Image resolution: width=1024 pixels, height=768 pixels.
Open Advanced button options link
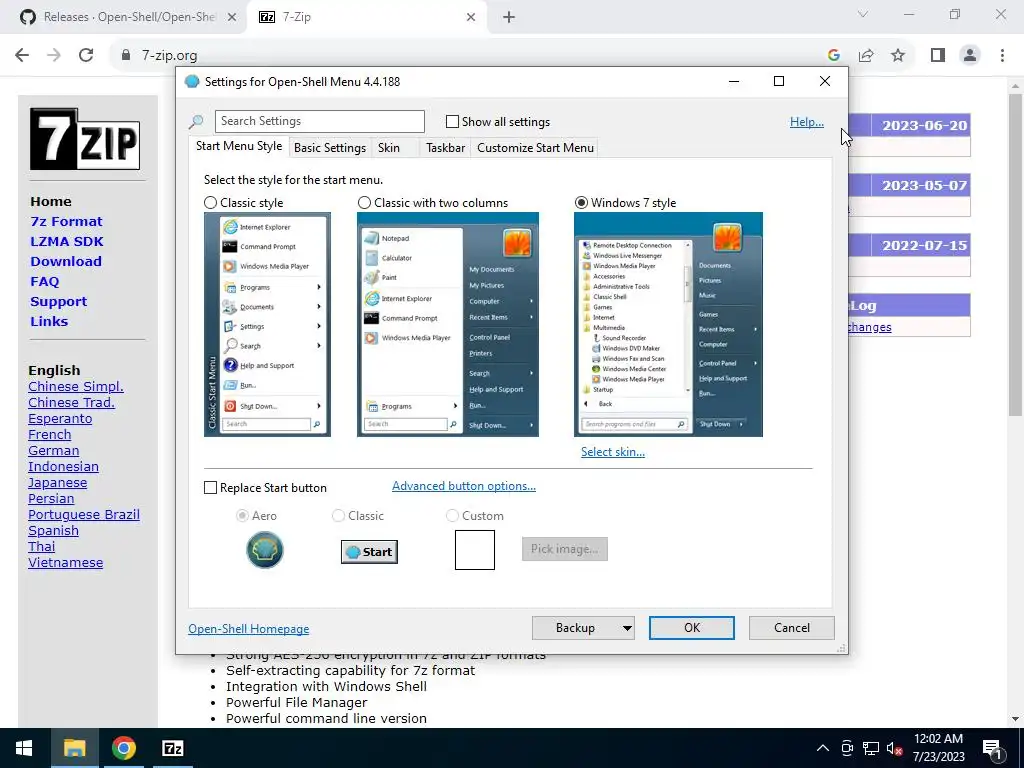(464, 486)
